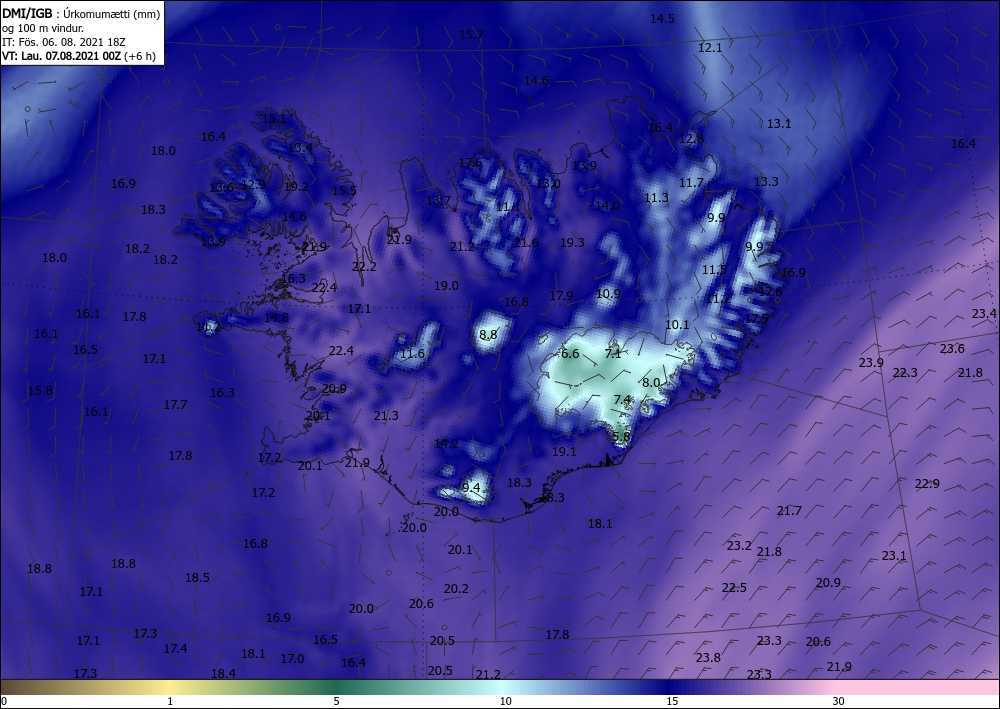Click the map value 11.7
Screen dimensions: 1000x709
click(691, 183)
